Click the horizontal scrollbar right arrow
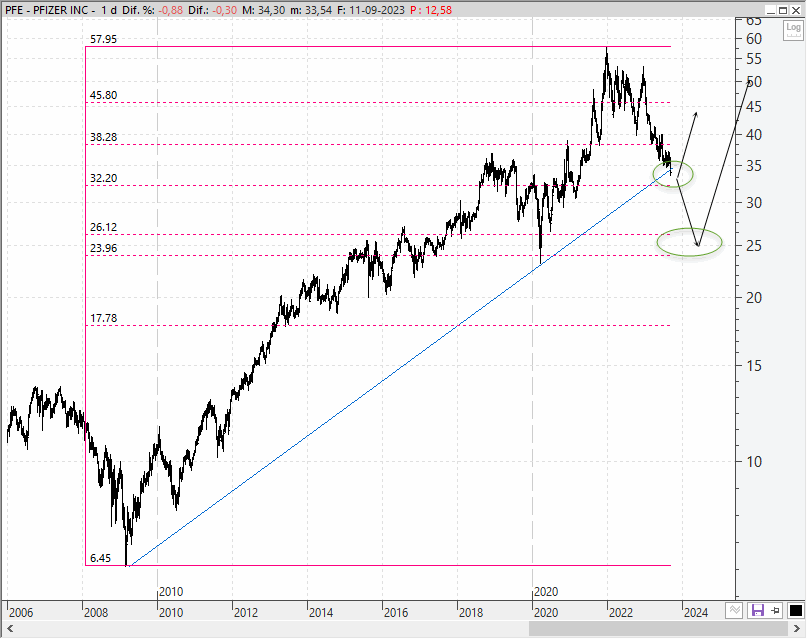Screen dimensions: 807x639 797,629
